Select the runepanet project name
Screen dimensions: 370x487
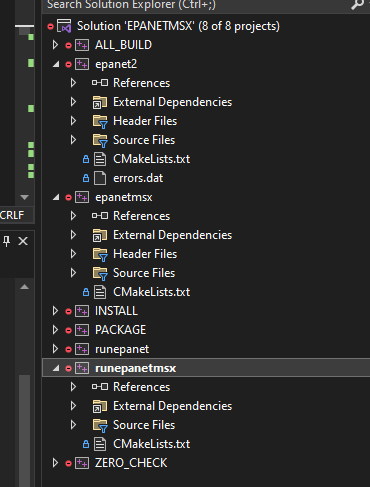click(122, 349)
